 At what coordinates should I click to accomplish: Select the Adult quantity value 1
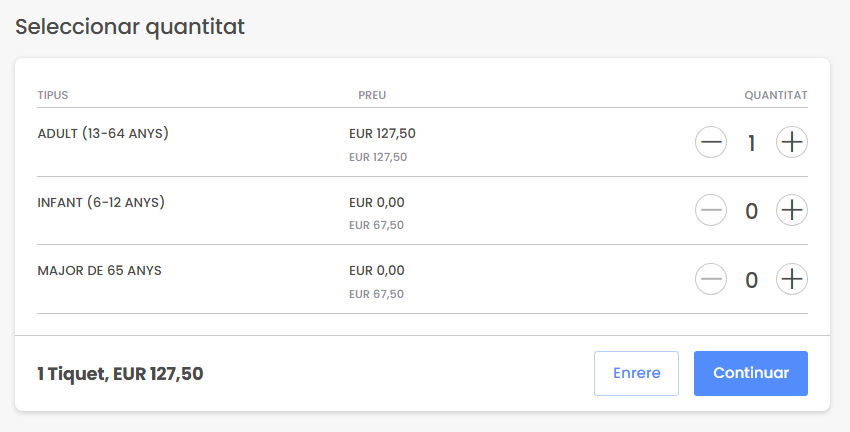point(751,143)
